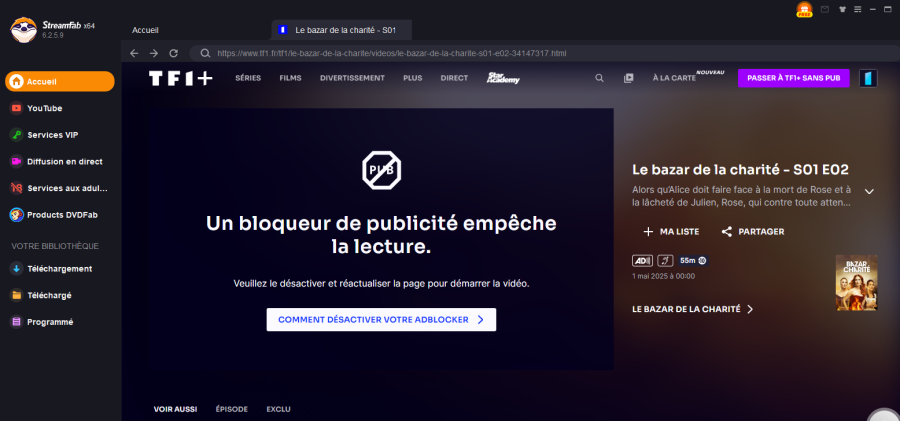Click PASSER À TF1+ SANS PUB
Viewport: 900px width, 421px height.
point(793,78)
